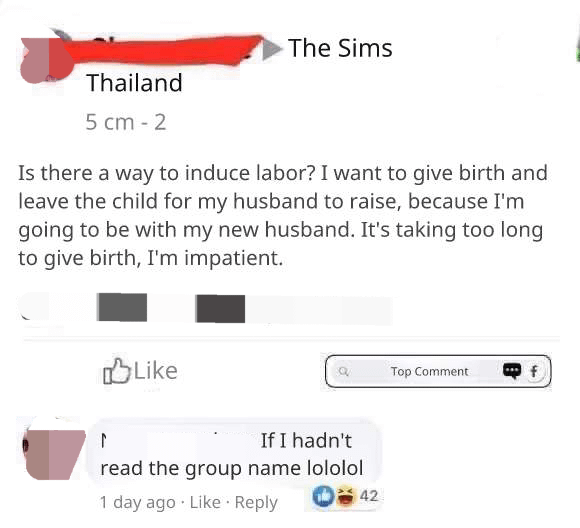580x528 pixels.
Task: Open The Sims group link
Action: (x=340, y=48)
